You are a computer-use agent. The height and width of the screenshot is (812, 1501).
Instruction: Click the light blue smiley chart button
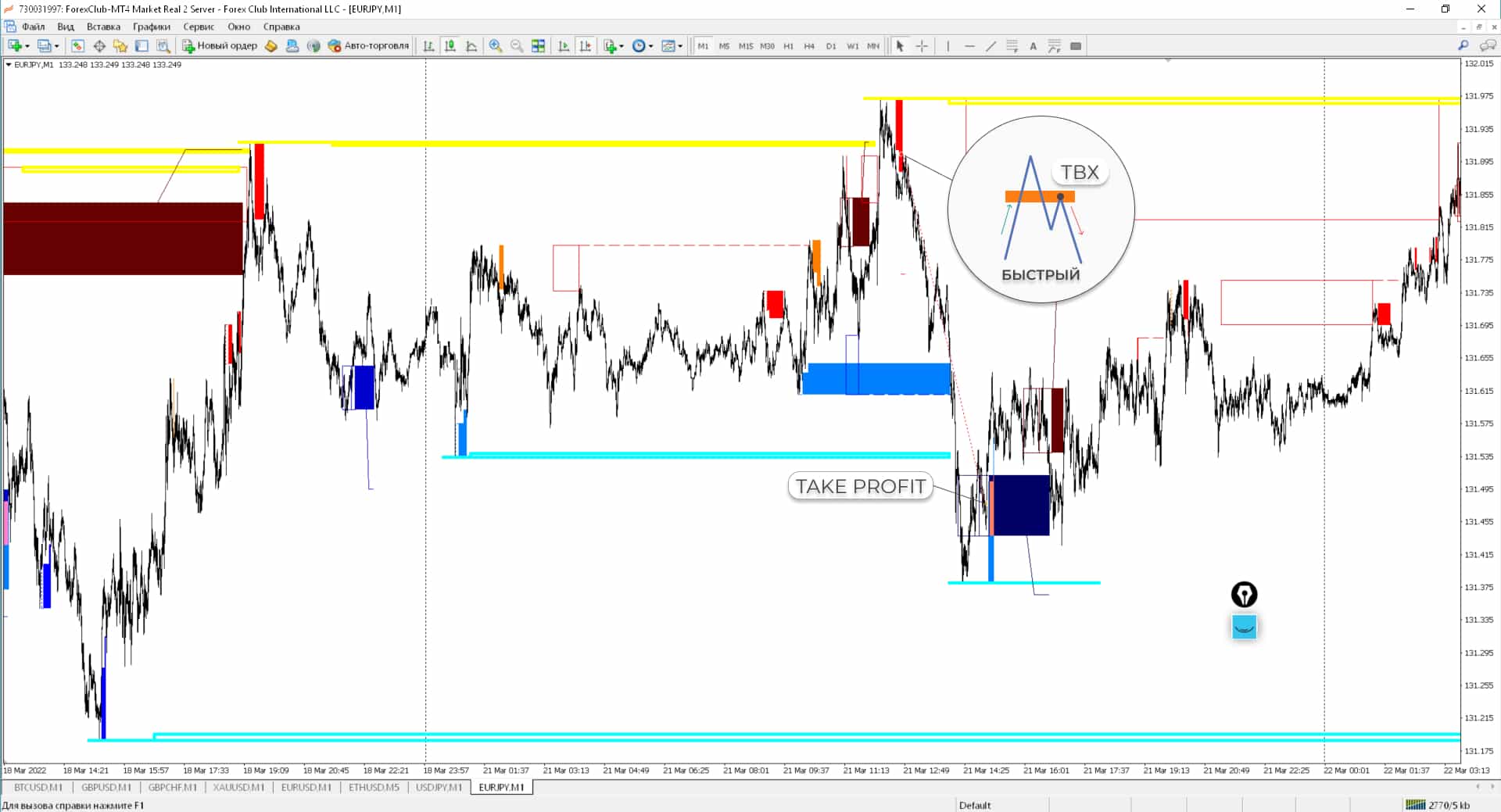[x=1244, y=627]
